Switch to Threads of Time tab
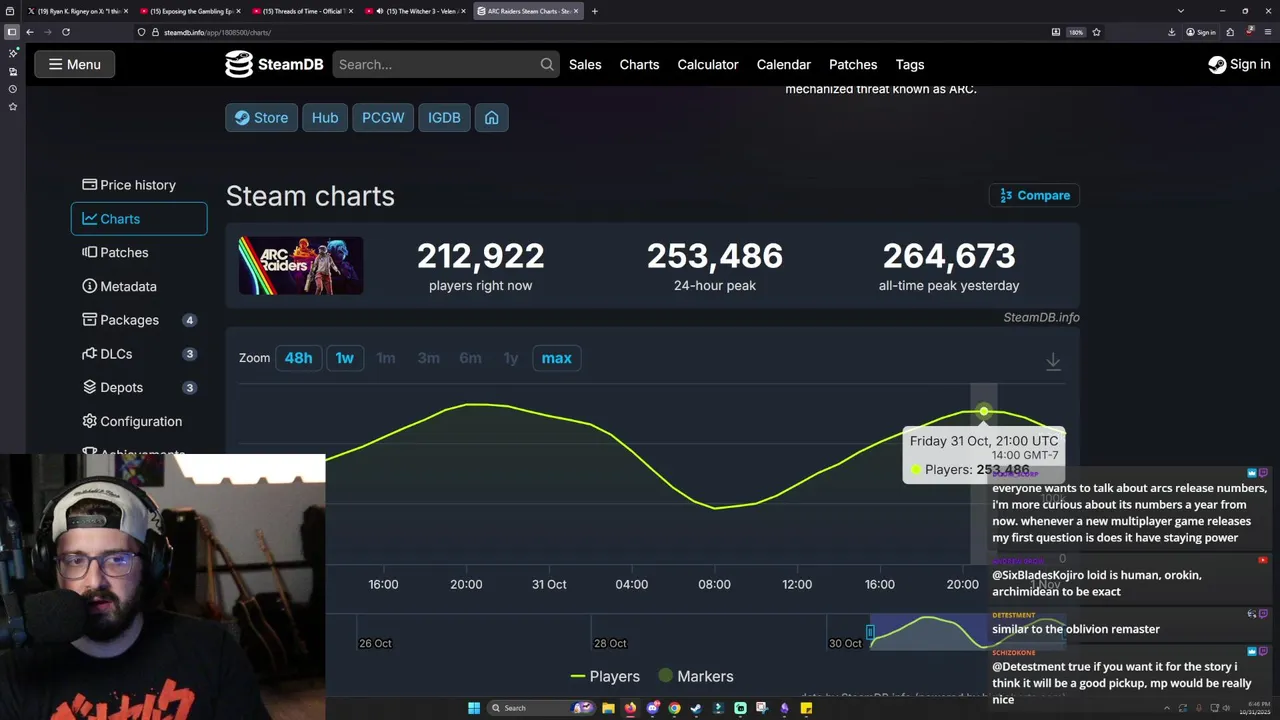The image size is (1280, 720). coord(304,11)
